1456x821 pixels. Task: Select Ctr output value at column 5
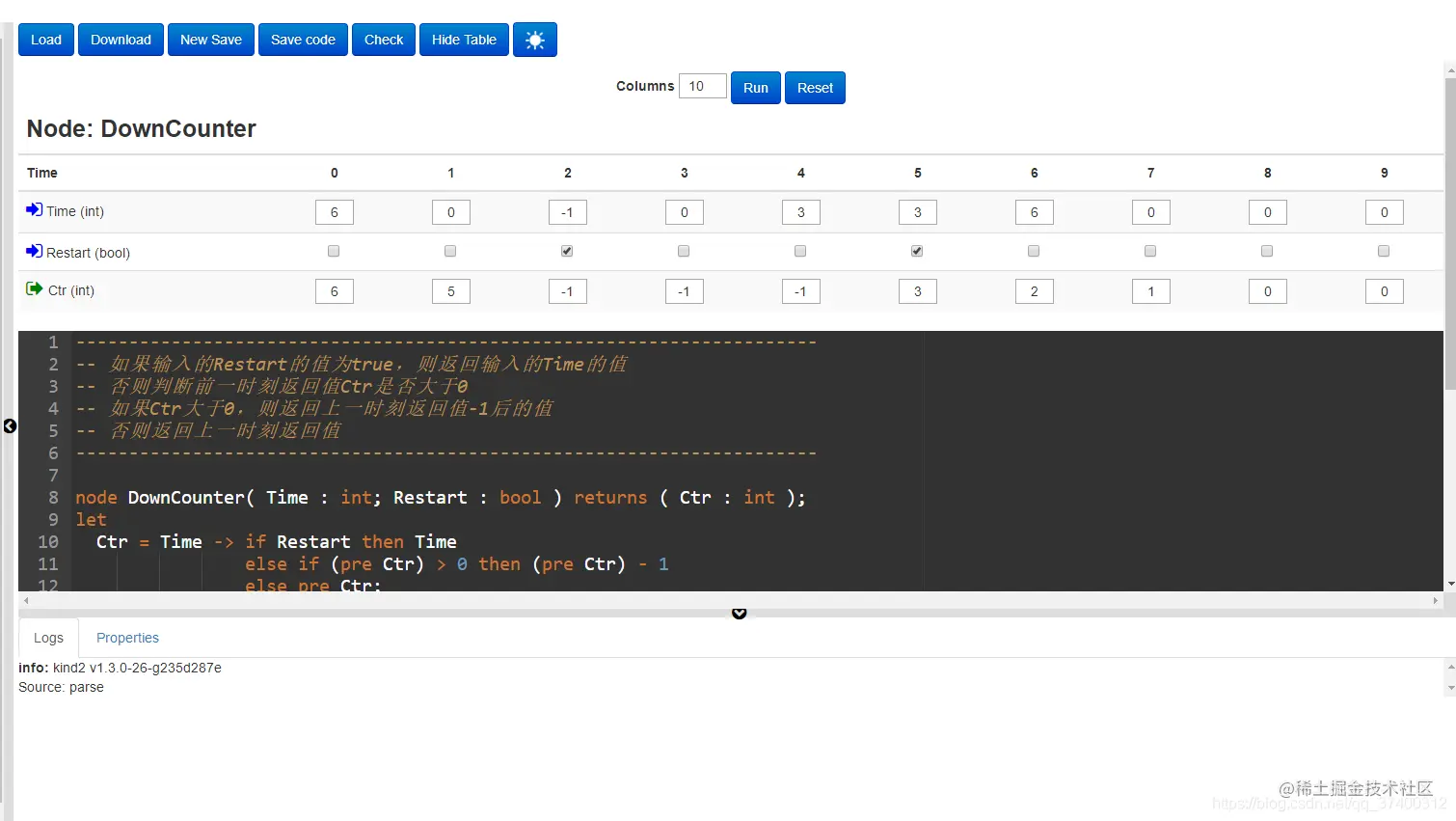tap(918, 291)
